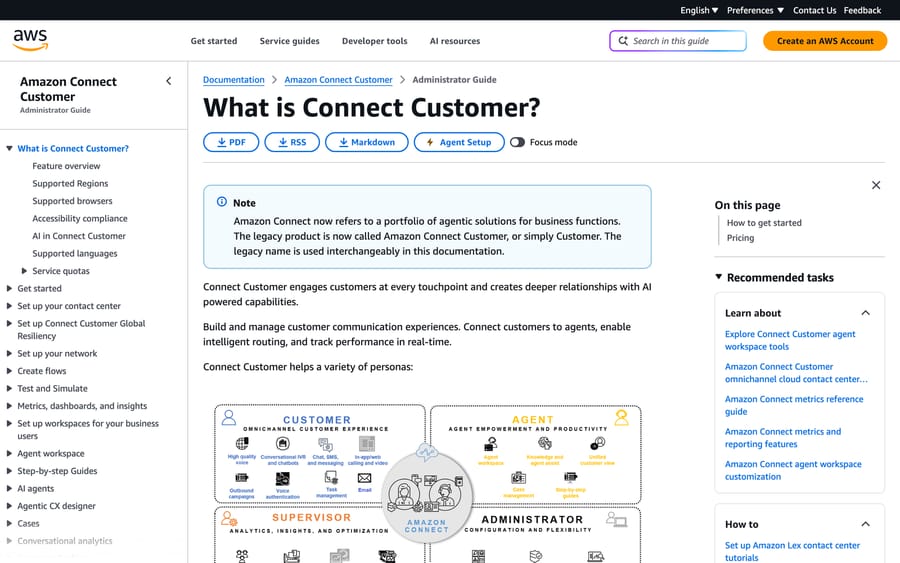Viewport: 900px width, 563px height.
Task: Click the search magnifier icon
Action: [x=623, y=41]
